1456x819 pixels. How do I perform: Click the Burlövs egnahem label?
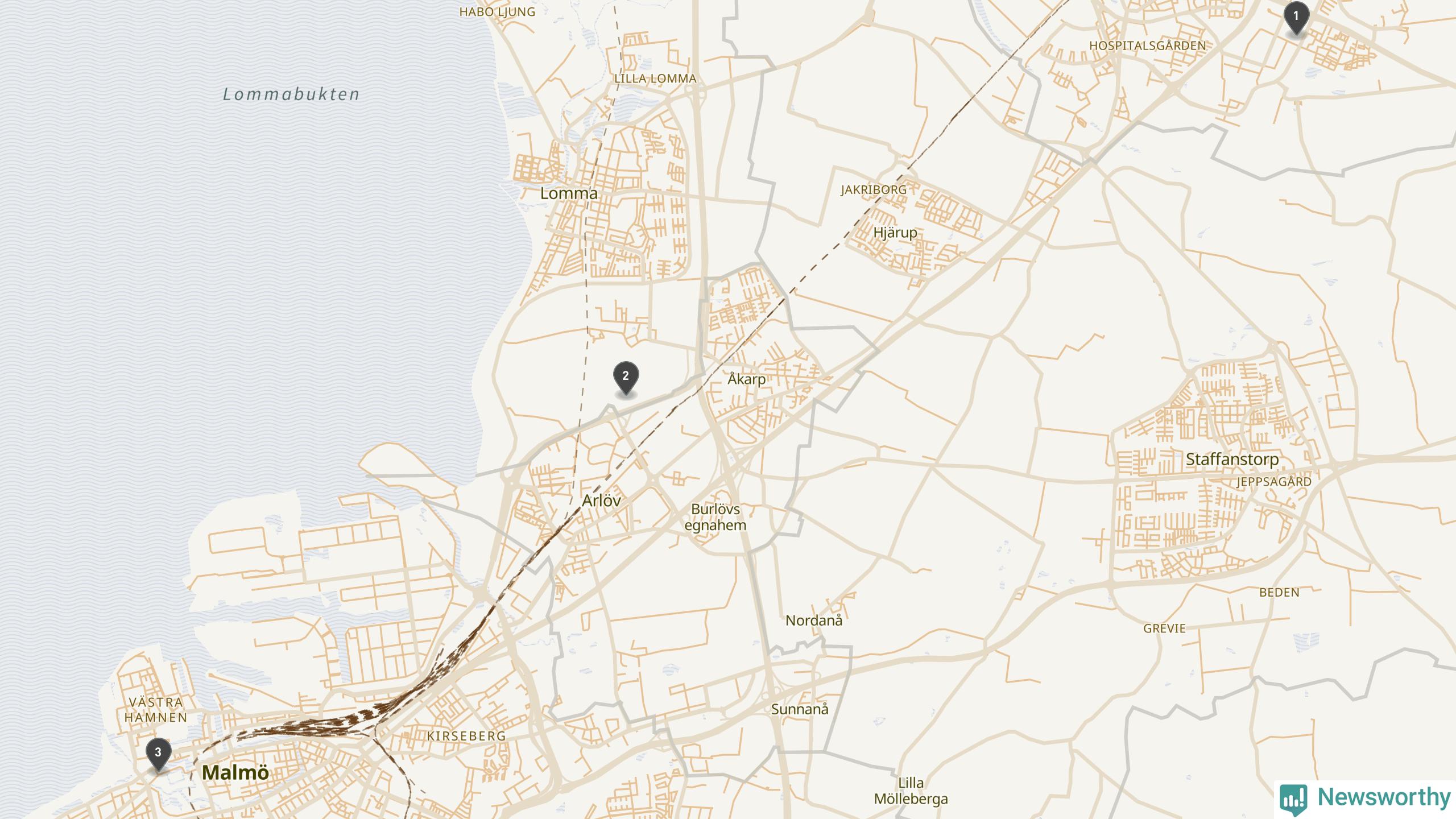(x=715, y=518)
